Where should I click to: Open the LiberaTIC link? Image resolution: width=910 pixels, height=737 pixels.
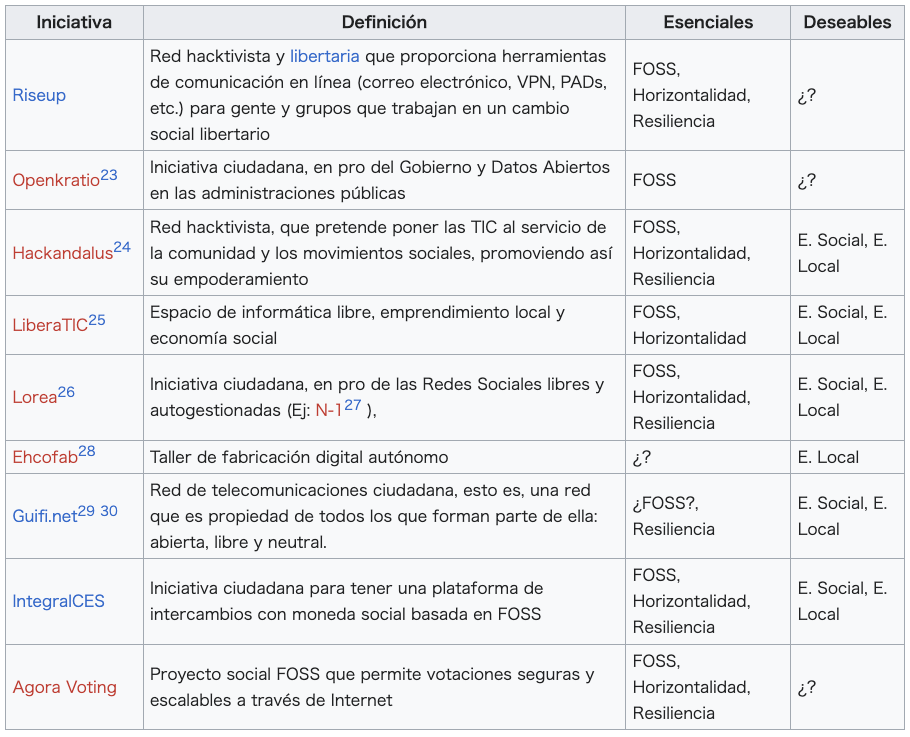pyautogui.click(x=50, y=325)
